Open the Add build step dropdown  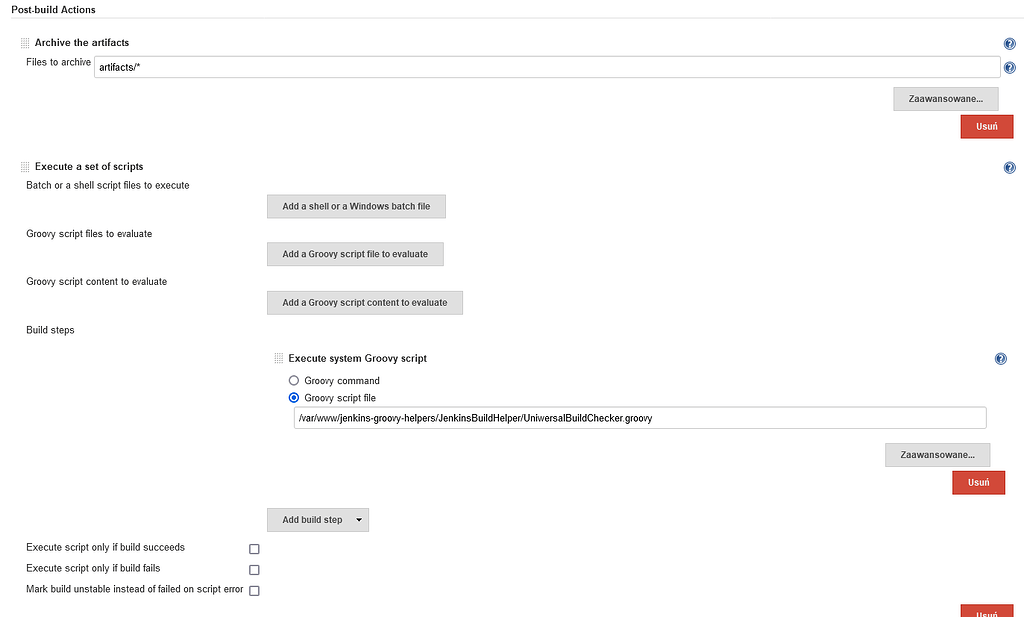tap(317, 519)
